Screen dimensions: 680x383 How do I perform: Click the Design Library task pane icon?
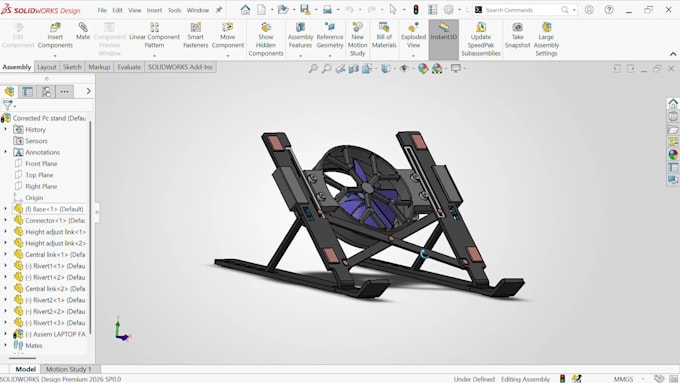[673, 116]
